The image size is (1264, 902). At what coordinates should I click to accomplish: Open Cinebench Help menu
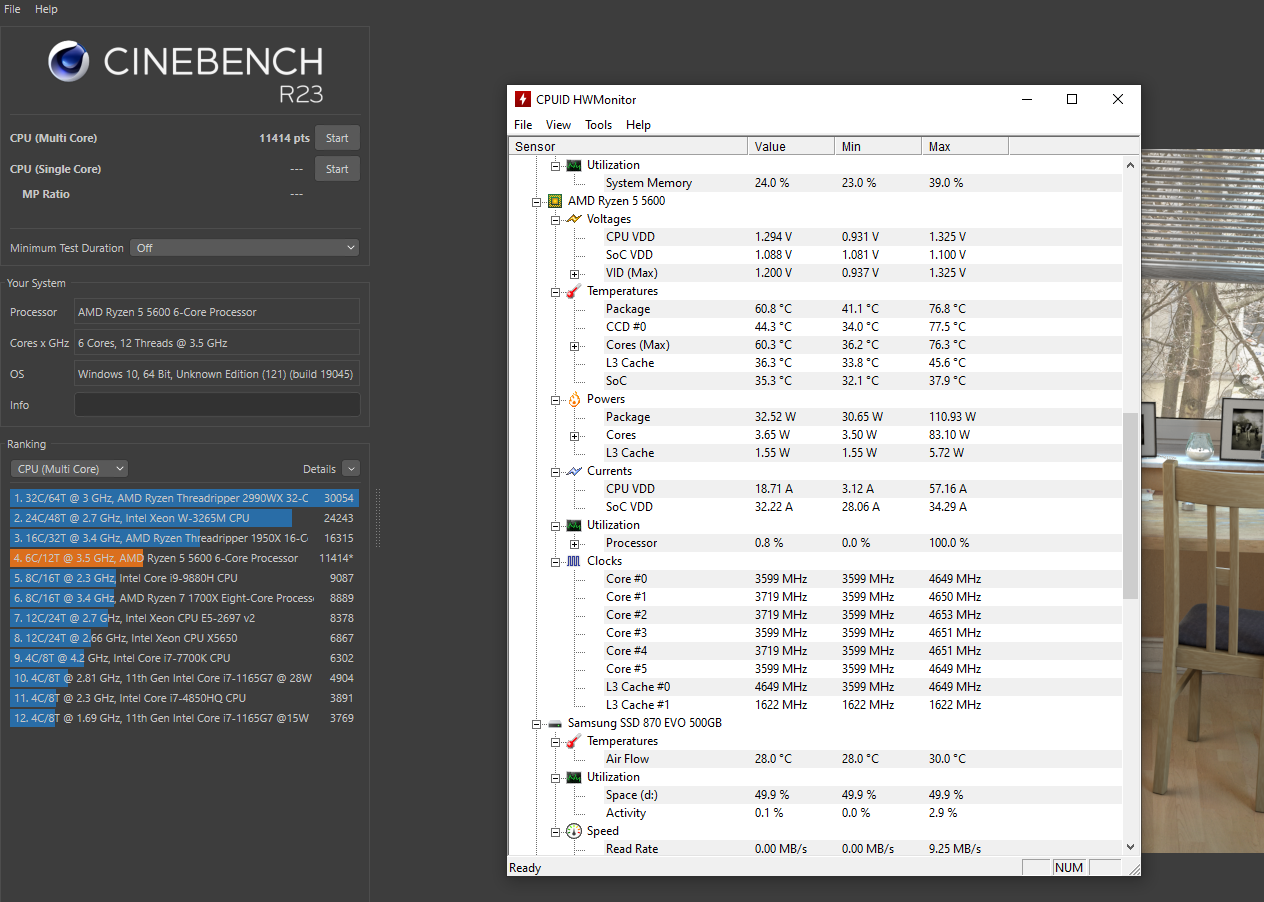pos(46,9)
